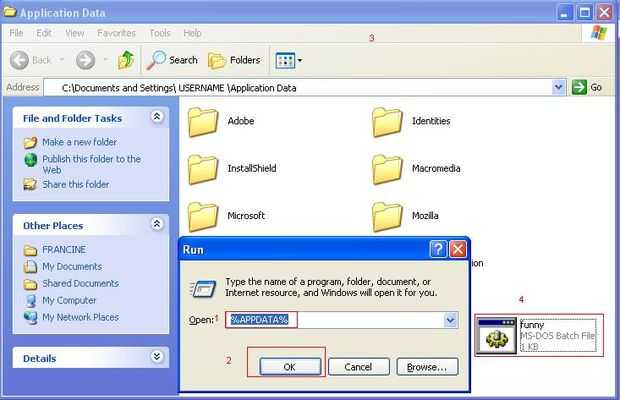This screenshot has height=400, width=620.
Task: Click Cancel in the Run dialog
Action: pyautogui.click(x=358, y=367)
